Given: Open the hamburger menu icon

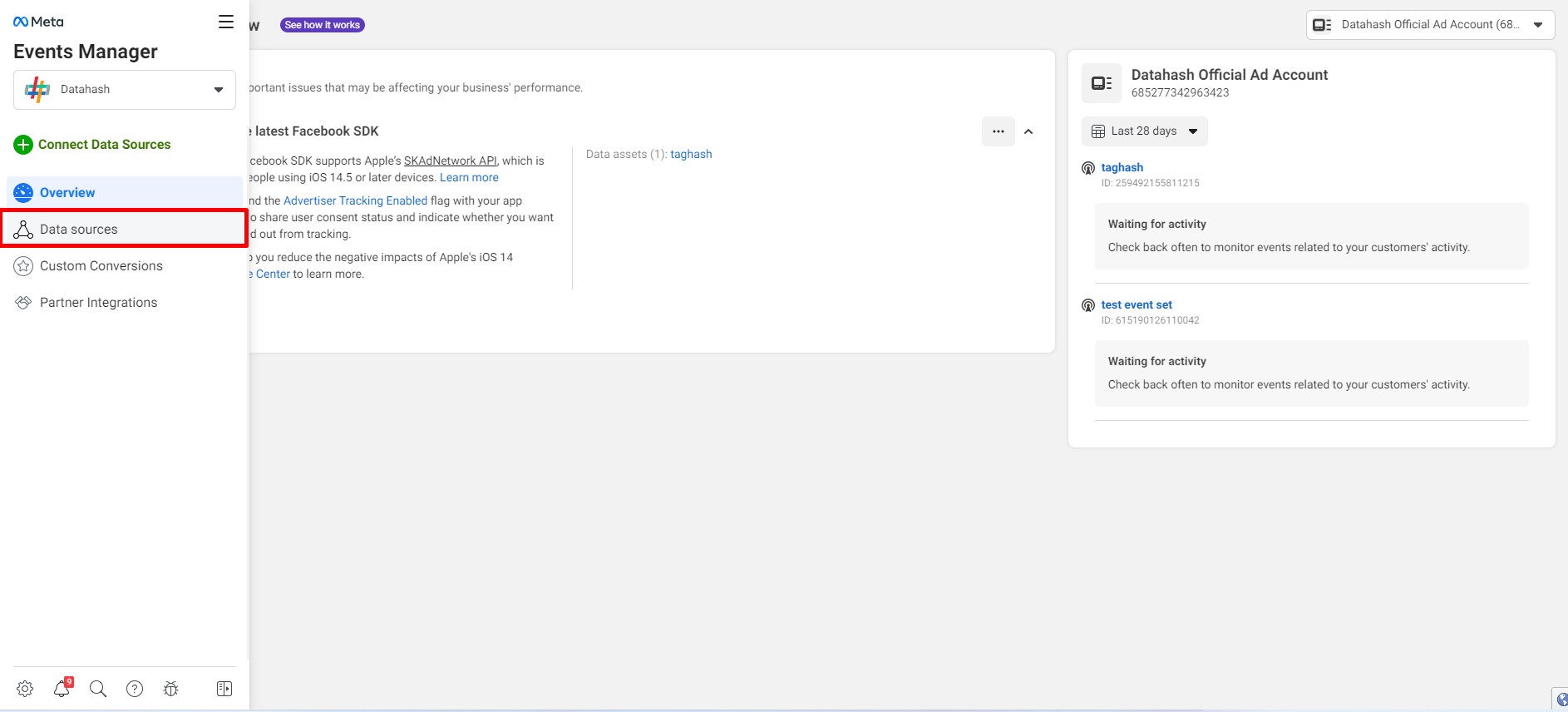Looking at the screenshot, I should [x=226, y=22].
